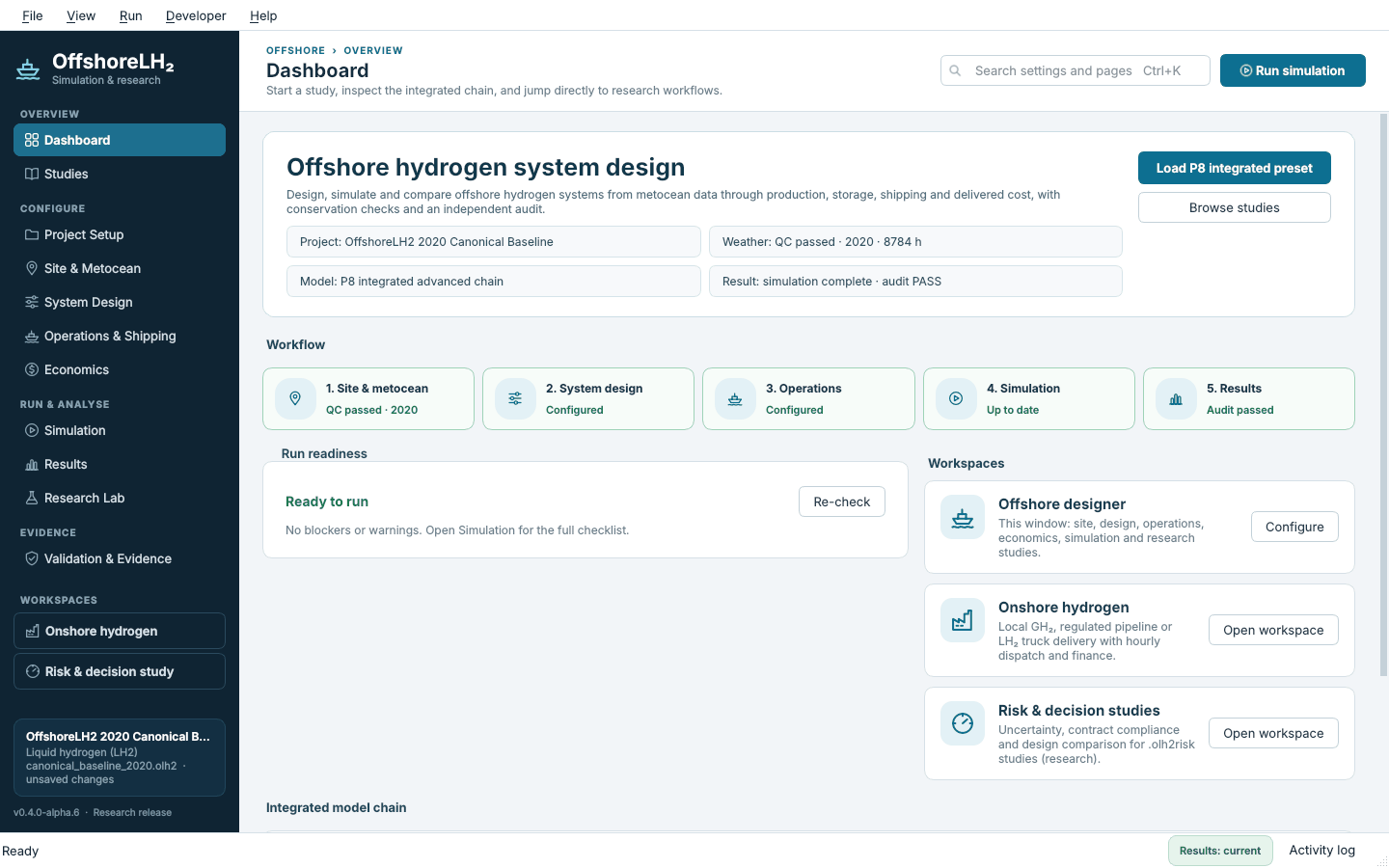
Task: Open the View menu
Action: tap(81, 15)
